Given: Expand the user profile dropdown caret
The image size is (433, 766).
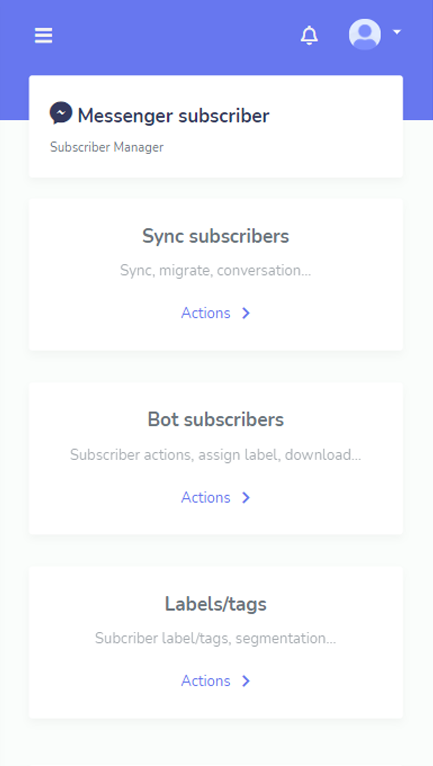Looking at the screenshot, I should pyautogui.click(x=397, y=32).
